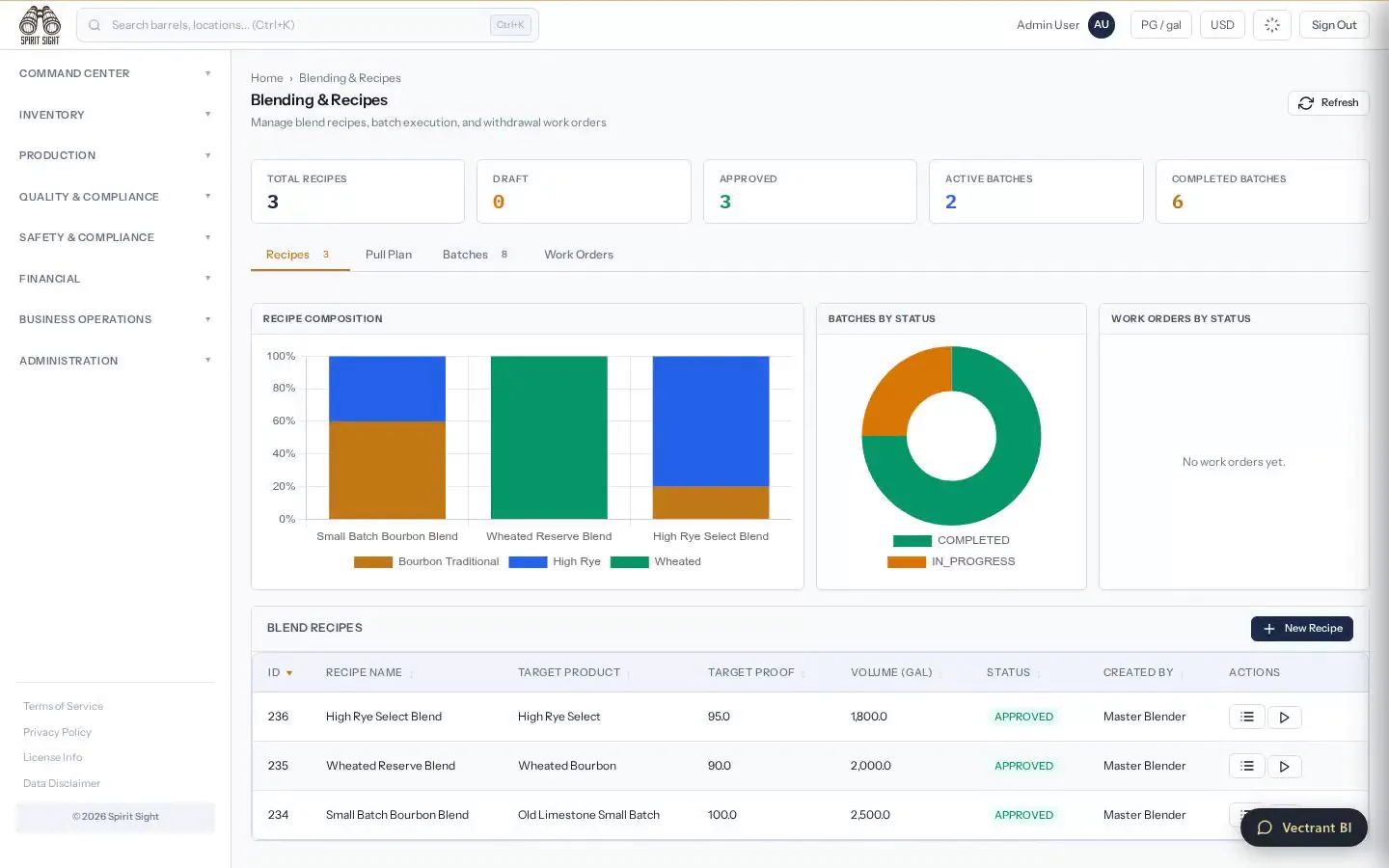The width and height of the screenshot is (1389, 868).
Task: Open the Vectrant BI chat bubble
Action: pyautogui.click(x=1304, y=827)
